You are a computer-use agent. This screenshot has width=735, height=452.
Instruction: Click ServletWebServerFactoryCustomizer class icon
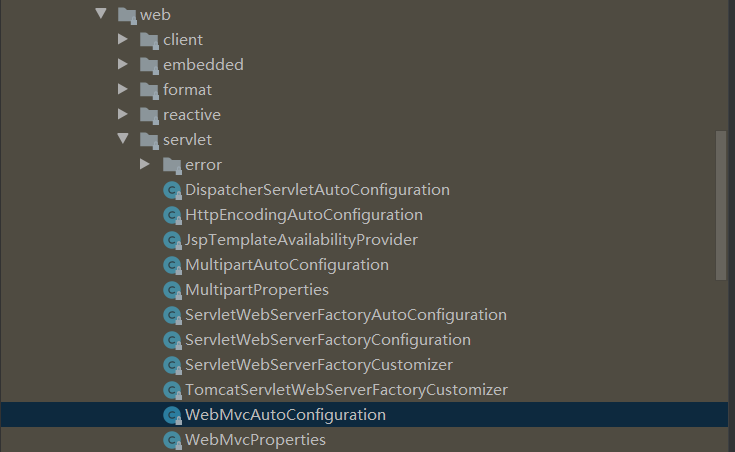172,365
